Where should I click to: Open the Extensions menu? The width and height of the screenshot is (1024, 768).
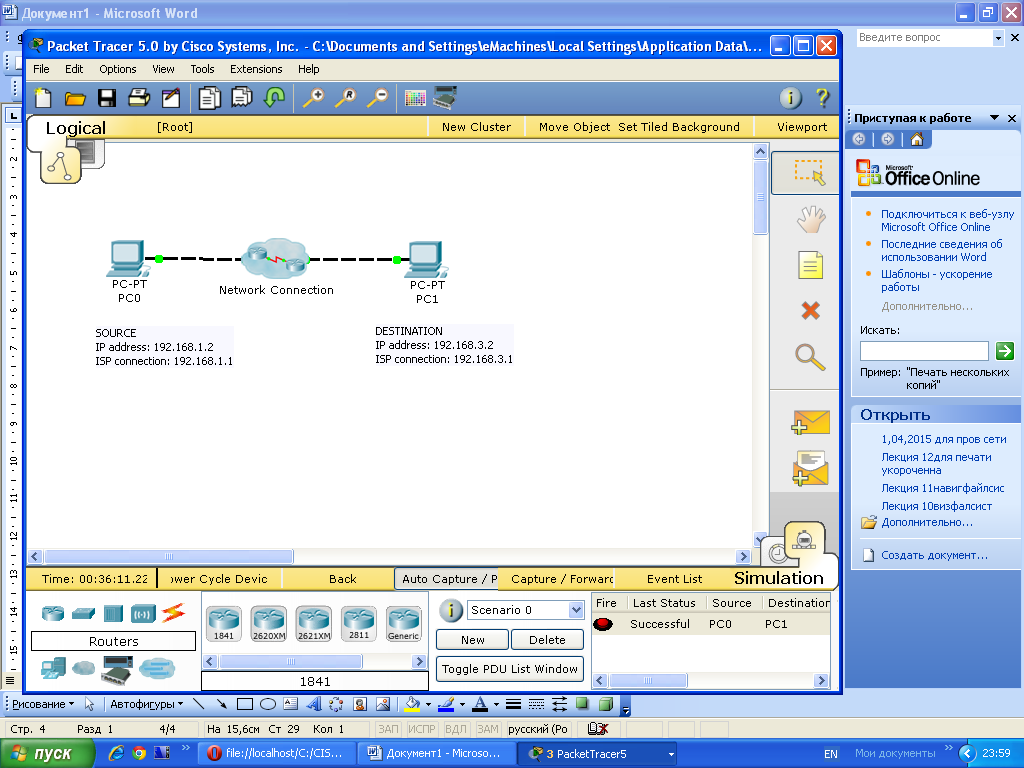(256, 69)
